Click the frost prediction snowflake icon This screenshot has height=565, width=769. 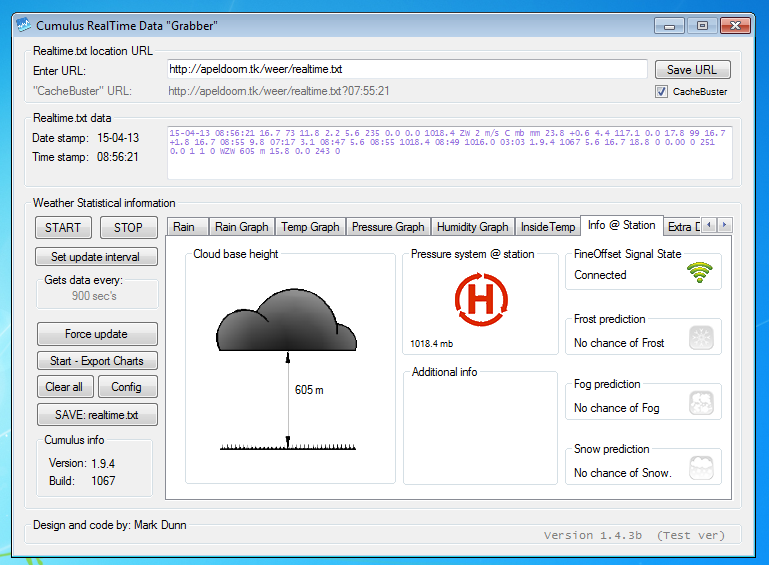702,338
